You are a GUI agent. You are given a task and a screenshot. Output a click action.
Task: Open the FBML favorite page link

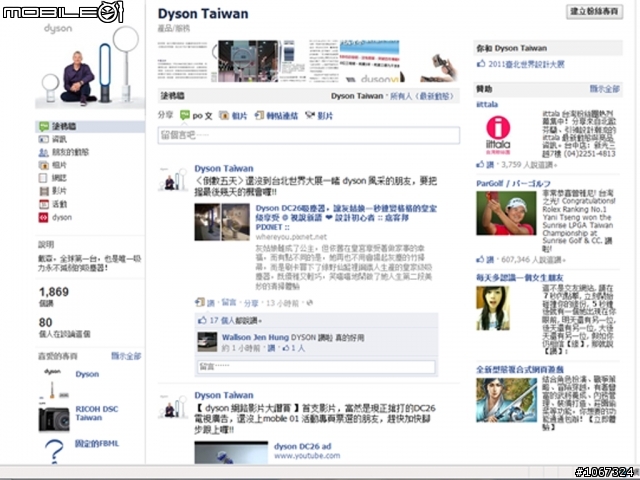pyautogui.click(x=97, y=444)
